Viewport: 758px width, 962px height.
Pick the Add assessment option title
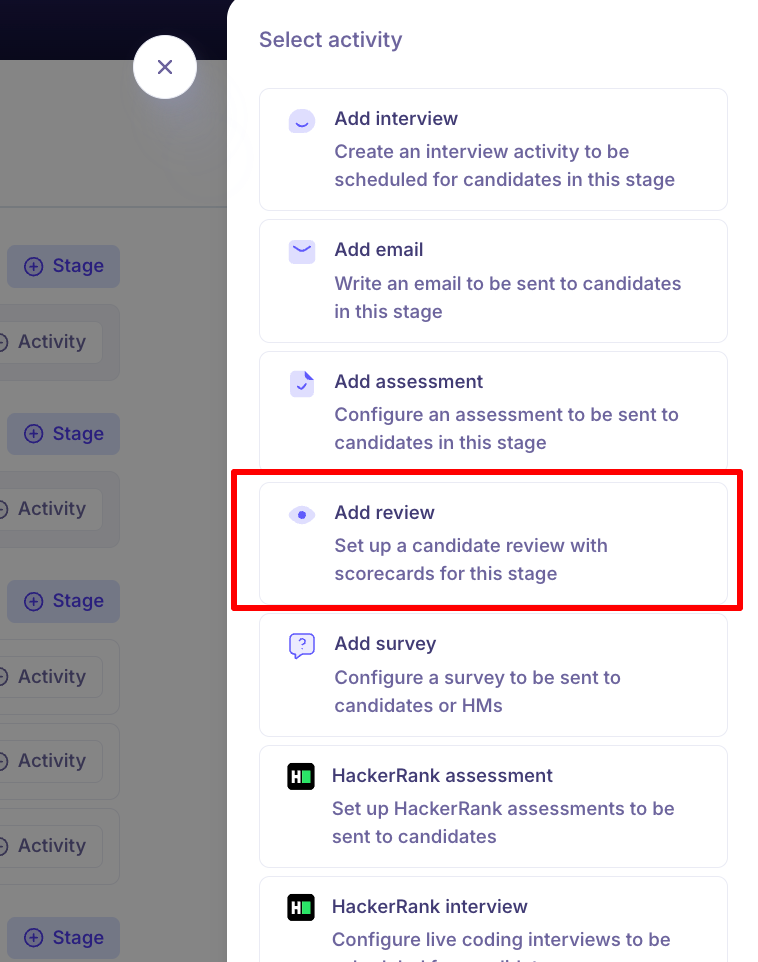point(408,381)
